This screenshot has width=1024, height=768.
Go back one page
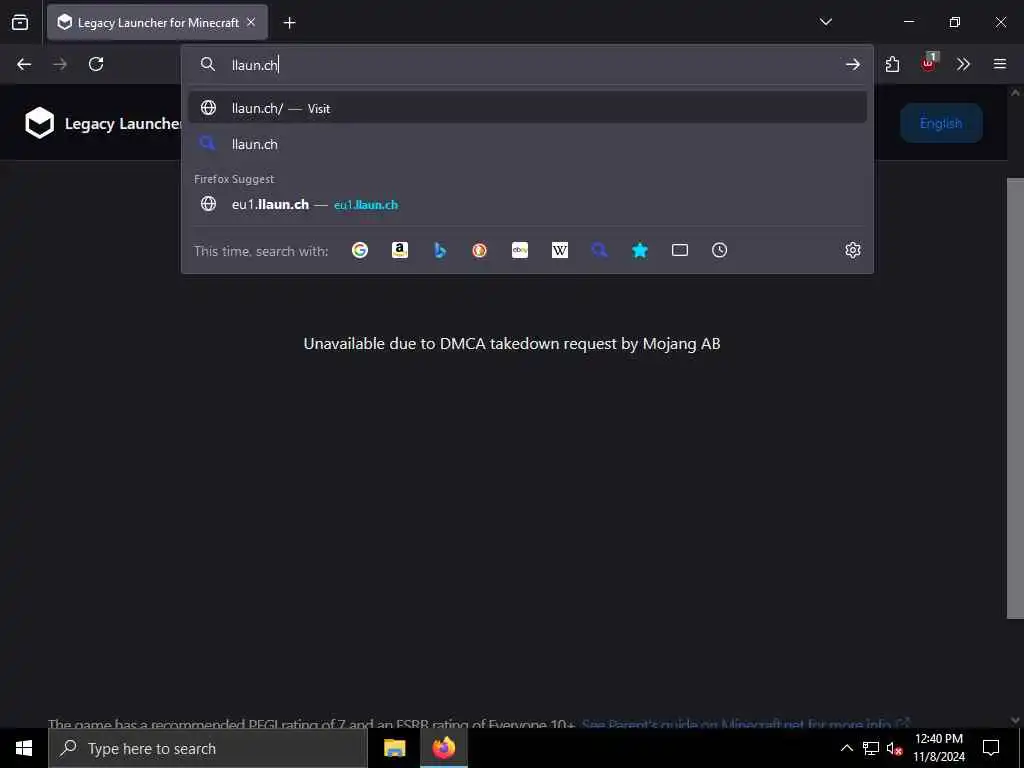24,64
